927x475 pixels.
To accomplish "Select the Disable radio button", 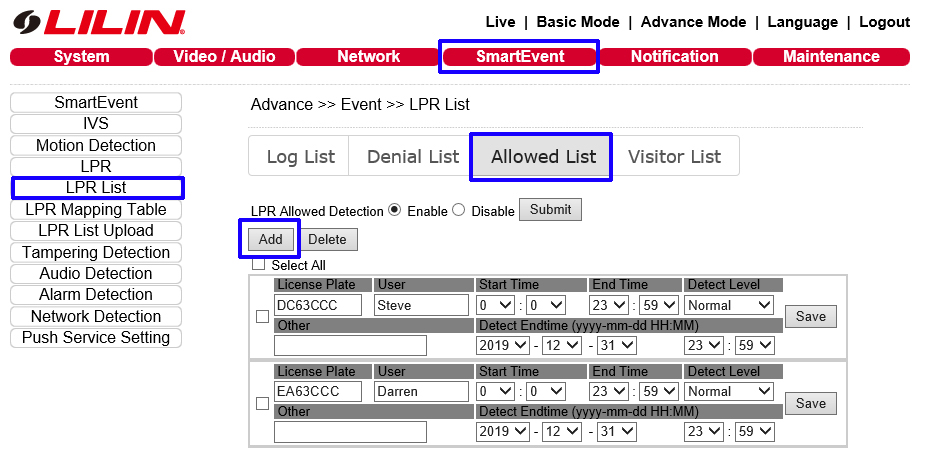I will pyautogui.click(x=459, y=210).
